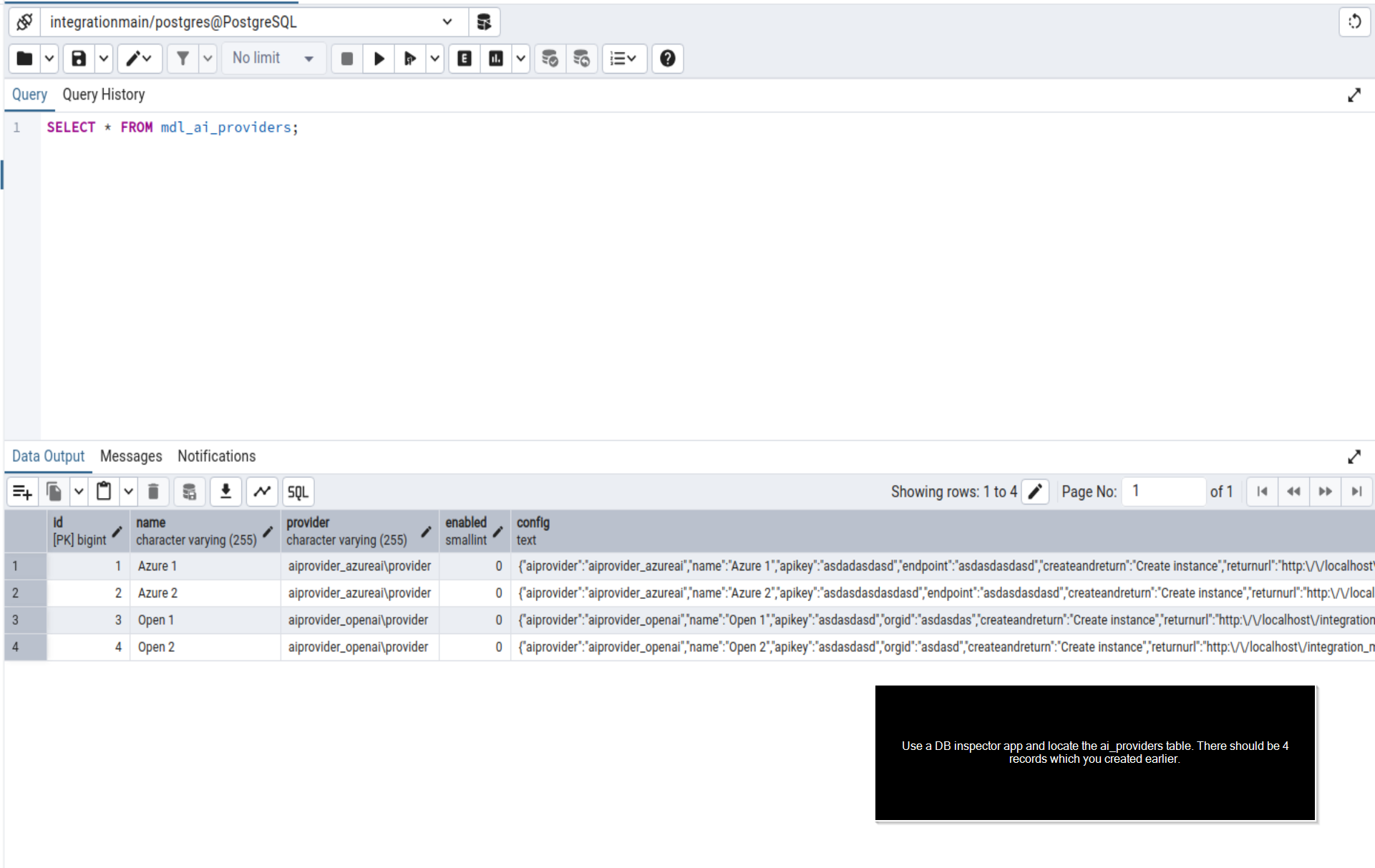Click the config column header
Screen dimensions: 1375x868
point(942,531)
